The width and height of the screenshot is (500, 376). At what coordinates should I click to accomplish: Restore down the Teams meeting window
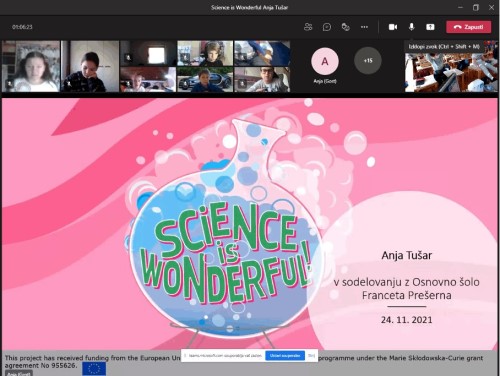click(476, 7)
